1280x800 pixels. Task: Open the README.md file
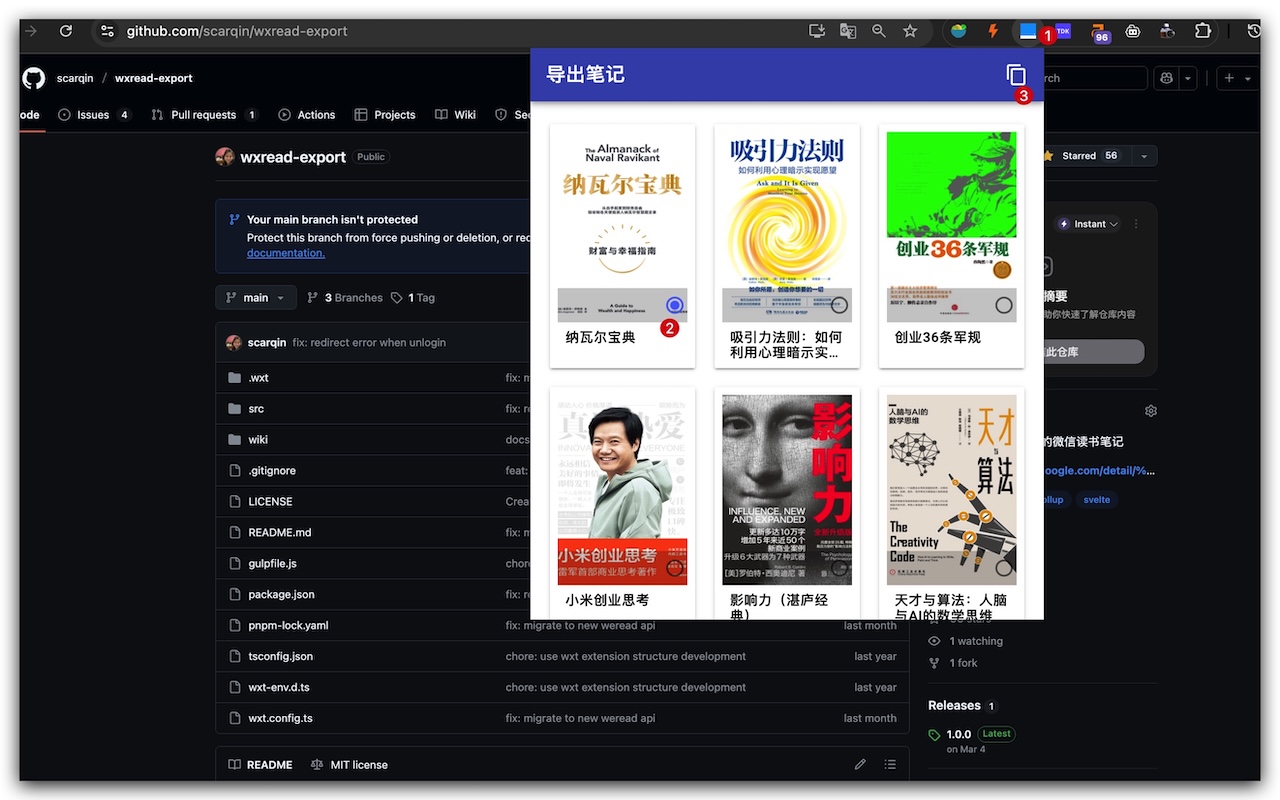pyautogui.click(x=279, y=532)
